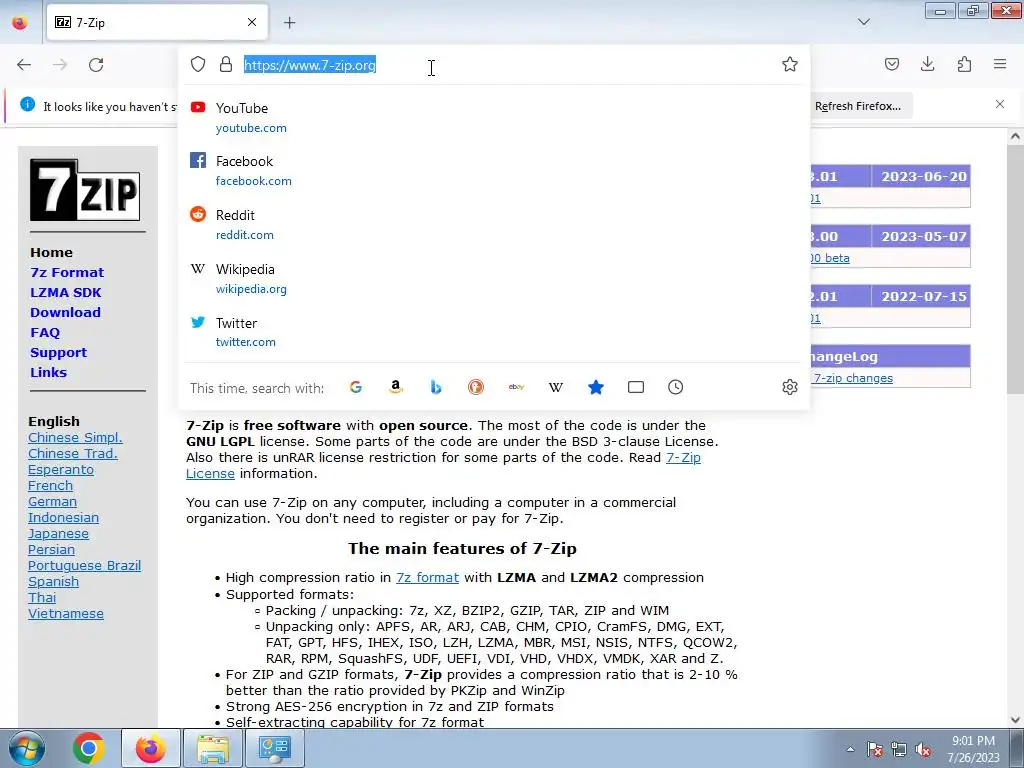The height and width of the screenshot is (768, 1024).
Task: Open the Downloads panel
Action: click(927, 64)
